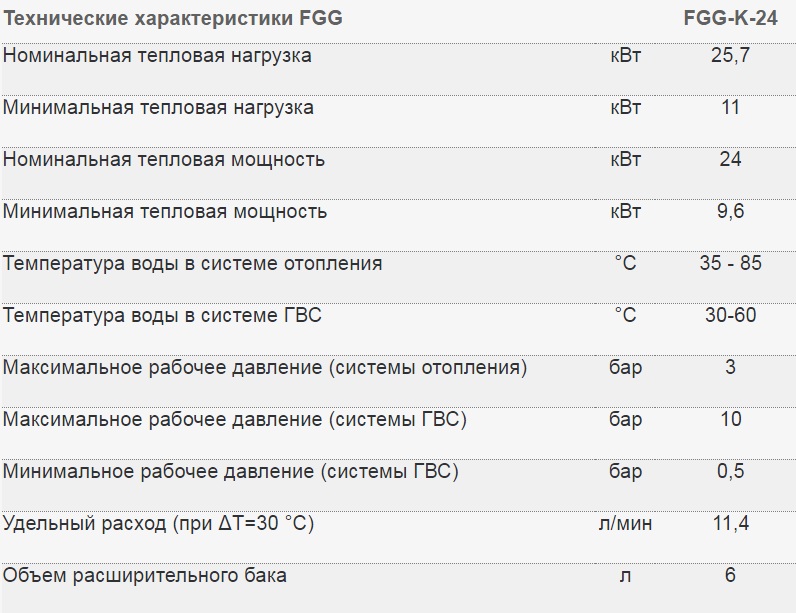Screen dimensions: 796x613
Task: Select the л/мин unit cell
Action: click(625, 524)
